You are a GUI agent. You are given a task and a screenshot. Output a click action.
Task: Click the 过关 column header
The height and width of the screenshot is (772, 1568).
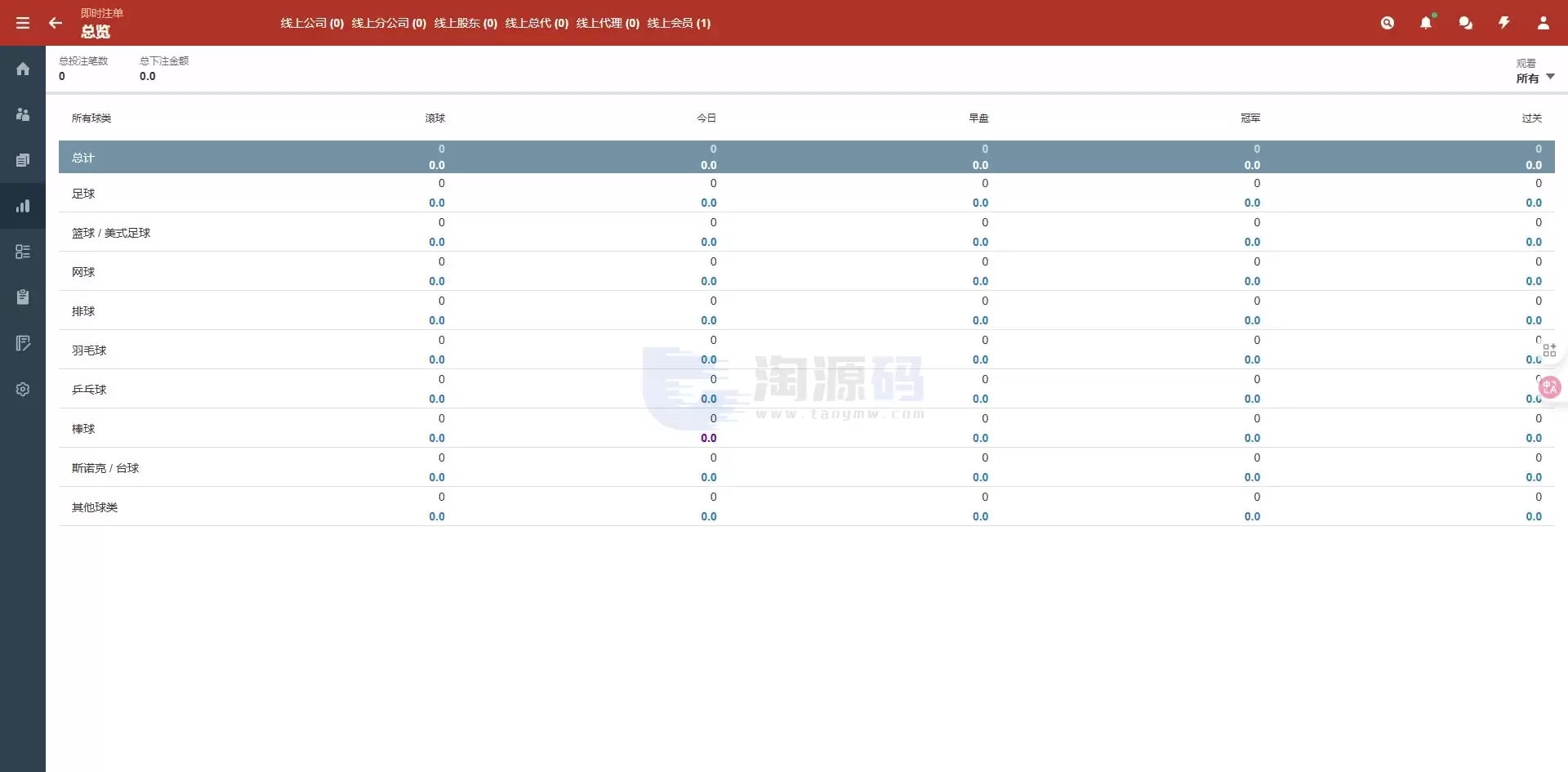1532,118
